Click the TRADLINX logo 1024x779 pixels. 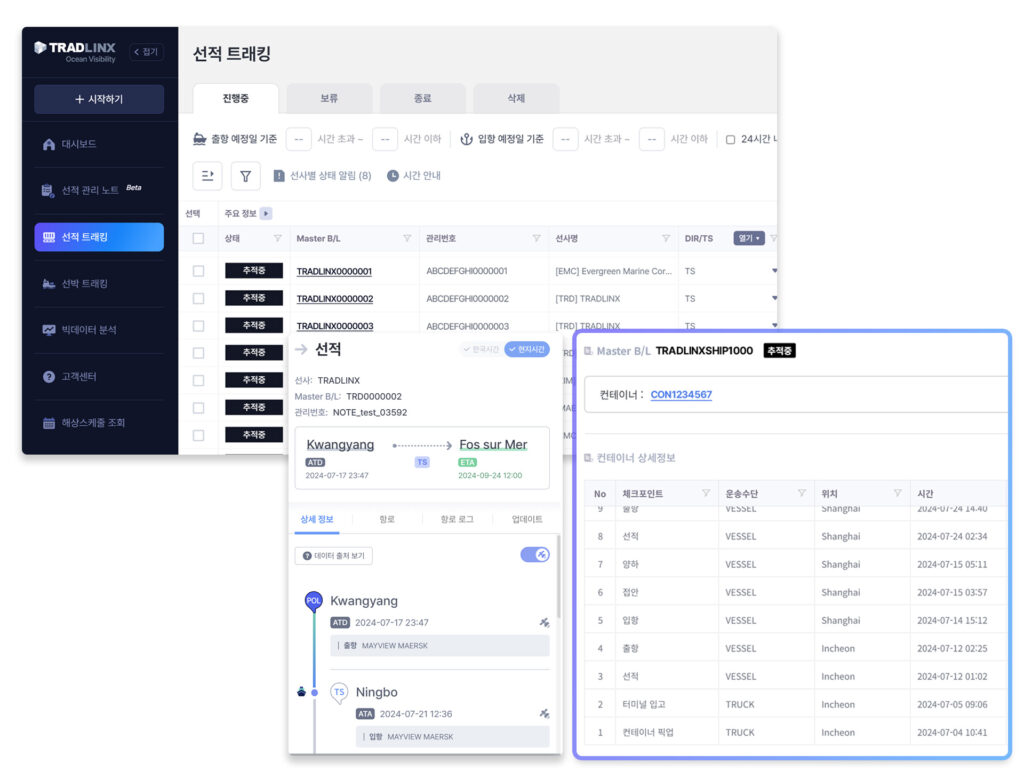click(74, 51)
